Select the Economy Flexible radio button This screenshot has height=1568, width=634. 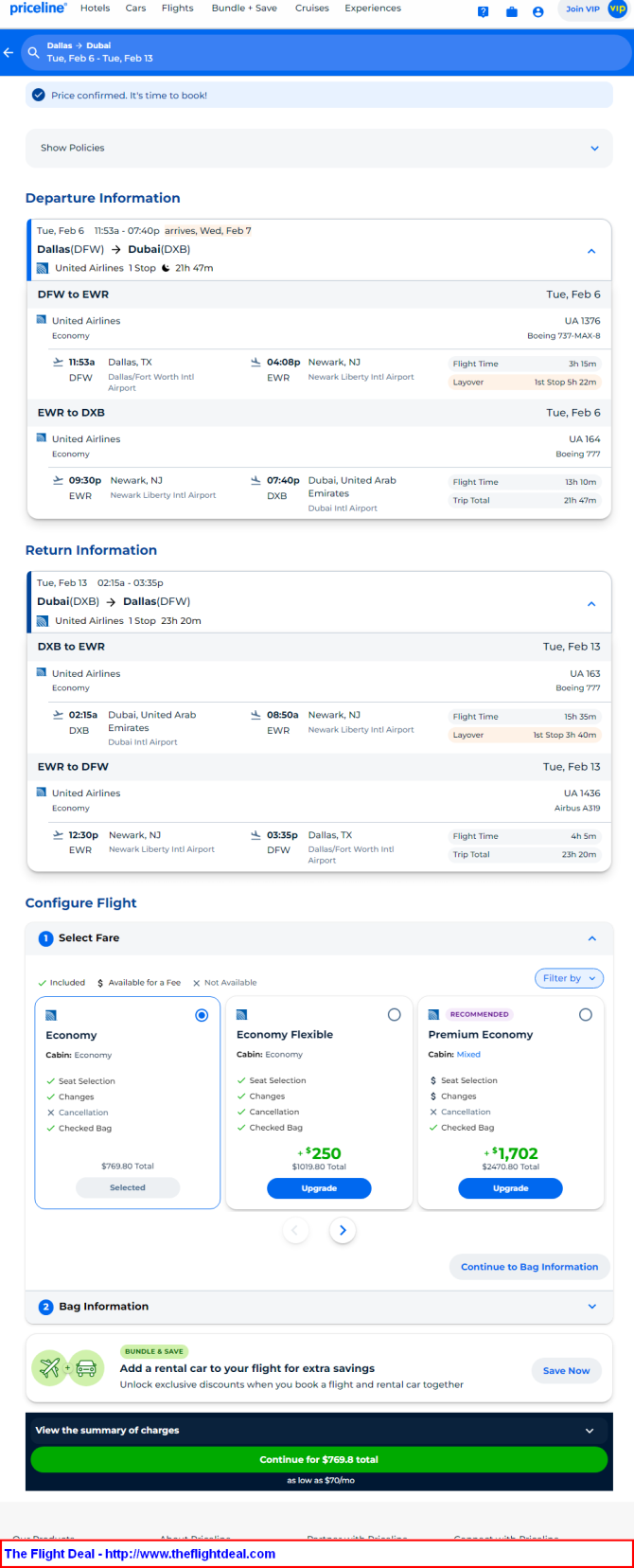394,1015
